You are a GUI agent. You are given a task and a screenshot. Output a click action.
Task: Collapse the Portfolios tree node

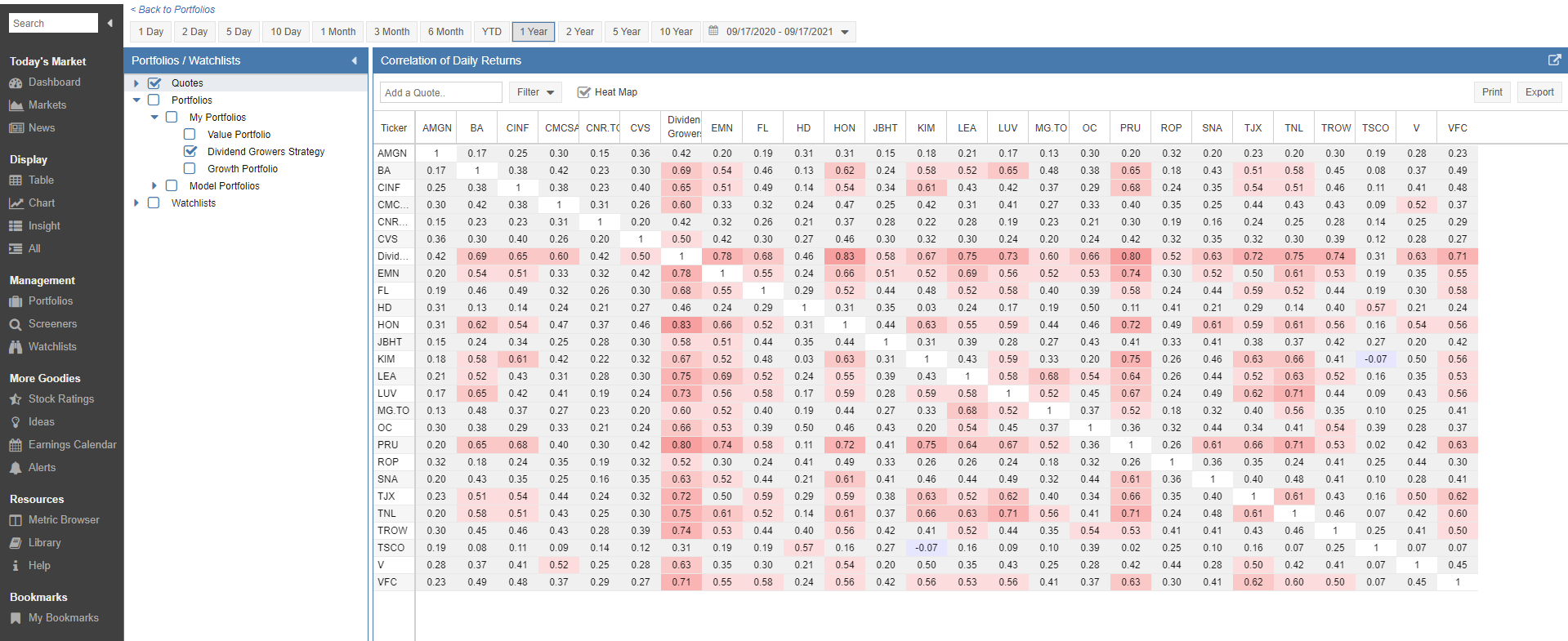(136, 100)
